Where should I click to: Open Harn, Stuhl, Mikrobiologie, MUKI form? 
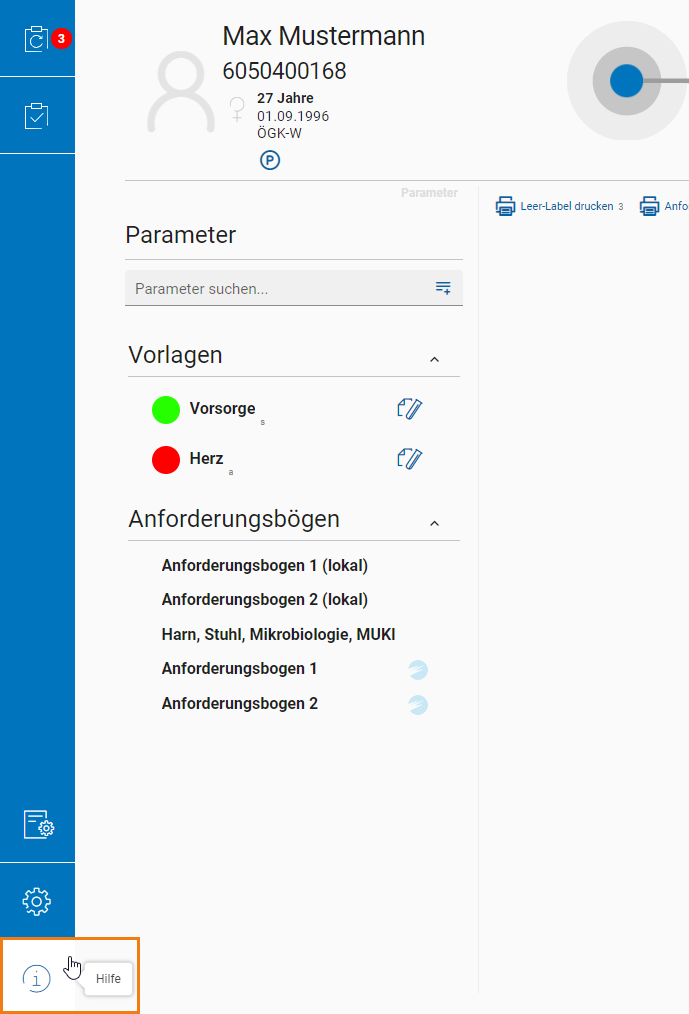tap(278, 634)
